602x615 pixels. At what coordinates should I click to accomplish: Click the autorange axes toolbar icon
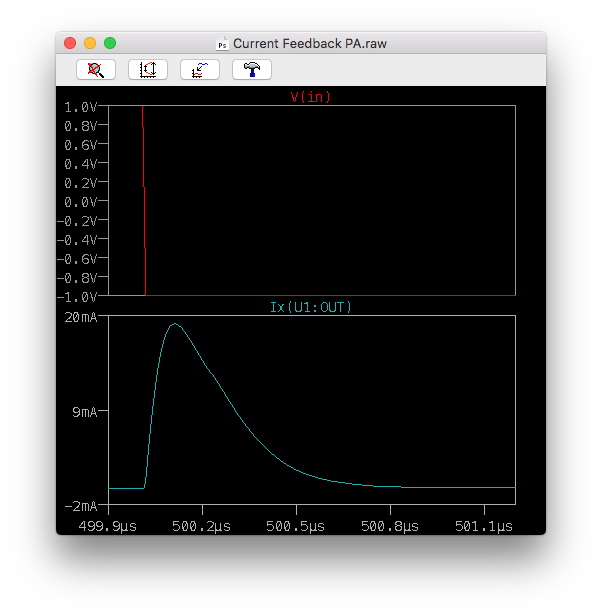coord(148,70)
